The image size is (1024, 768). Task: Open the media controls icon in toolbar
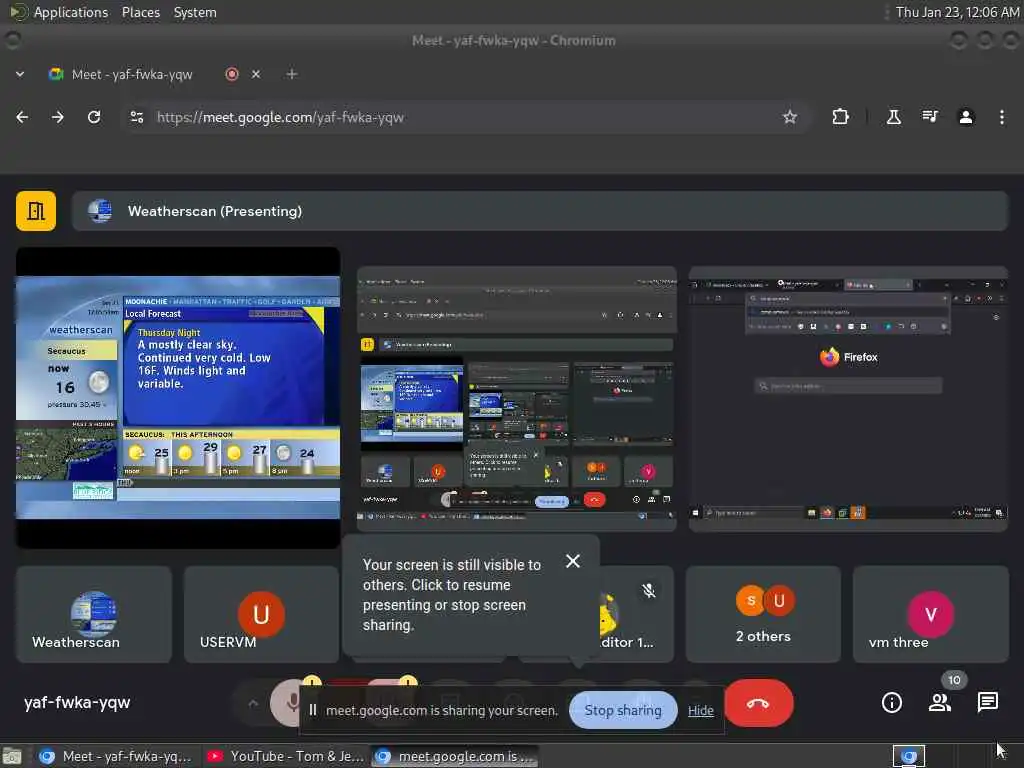[930, 117]
